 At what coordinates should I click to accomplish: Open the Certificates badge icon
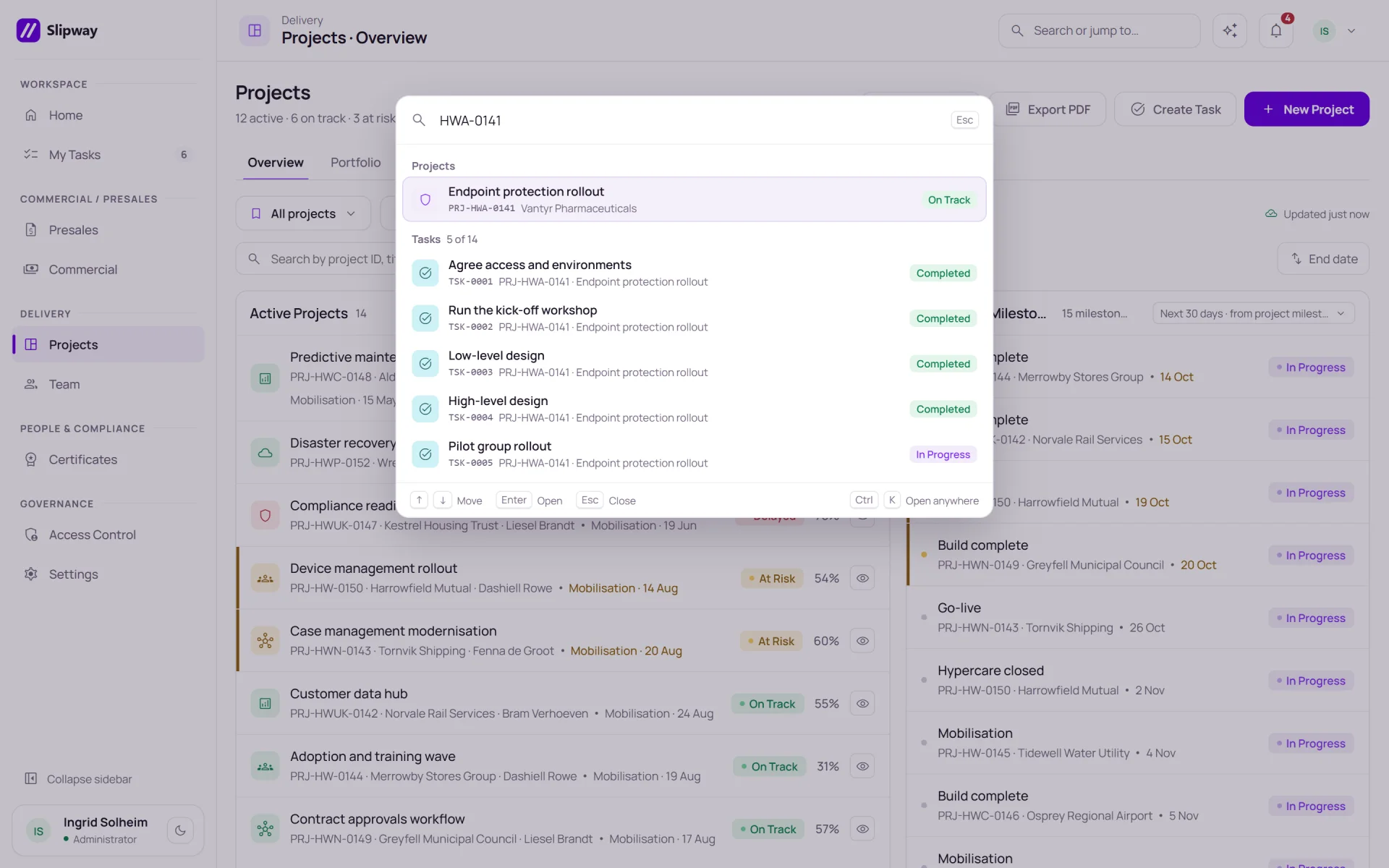coord(30,459)
